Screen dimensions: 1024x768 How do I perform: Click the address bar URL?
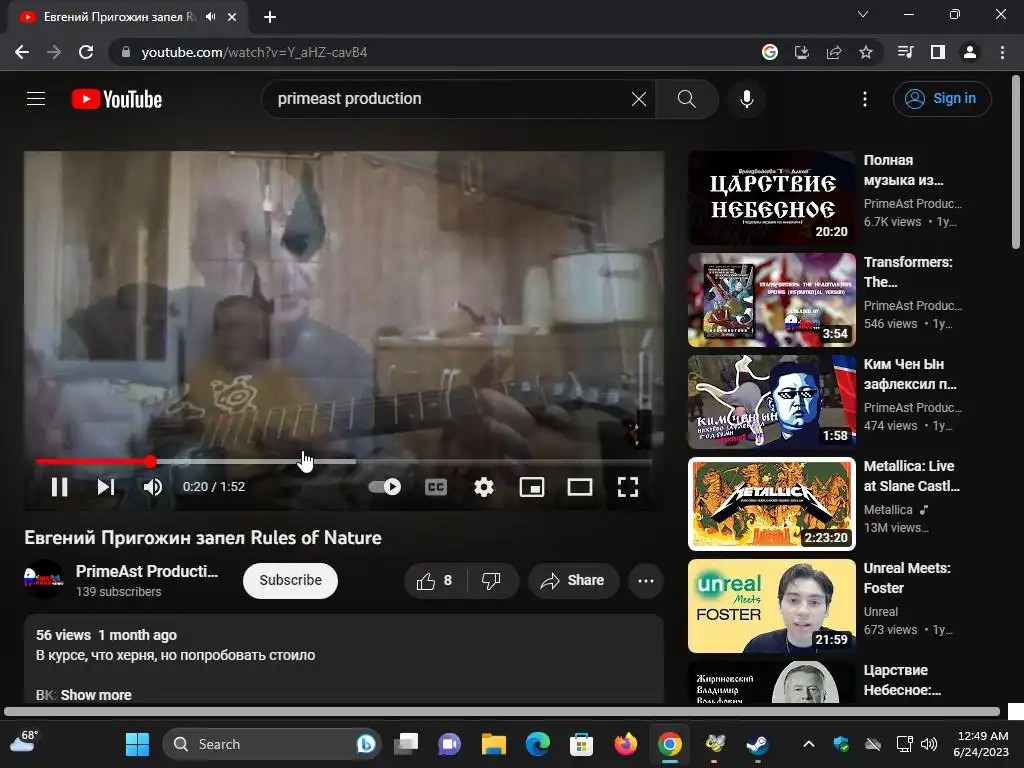254,52
